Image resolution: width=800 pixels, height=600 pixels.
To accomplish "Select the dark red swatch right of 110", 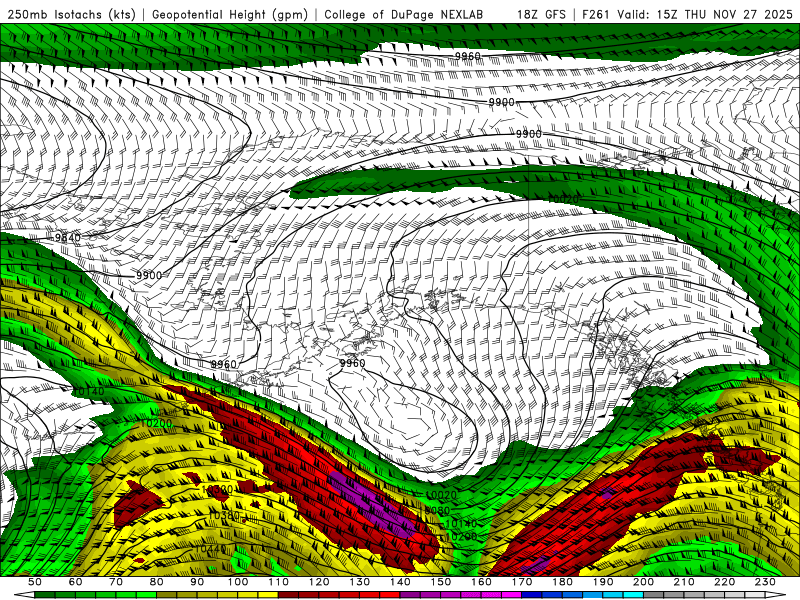I will pyautogui.click(x=288, y=595).
